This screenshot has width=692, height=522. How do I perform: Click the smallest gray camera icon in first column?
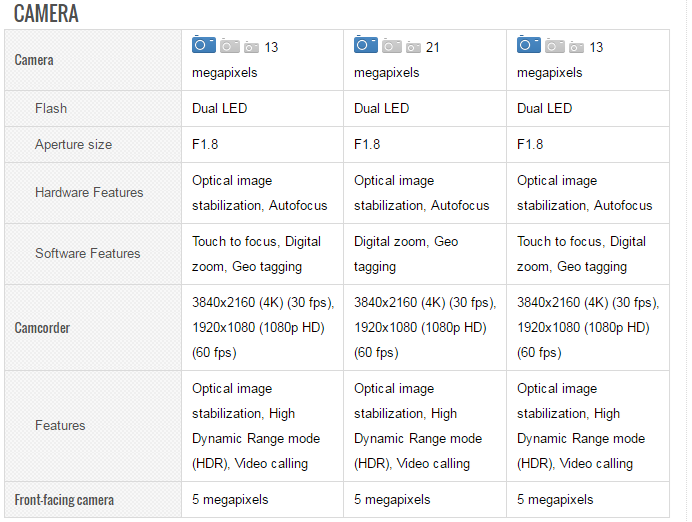(251, 47)
